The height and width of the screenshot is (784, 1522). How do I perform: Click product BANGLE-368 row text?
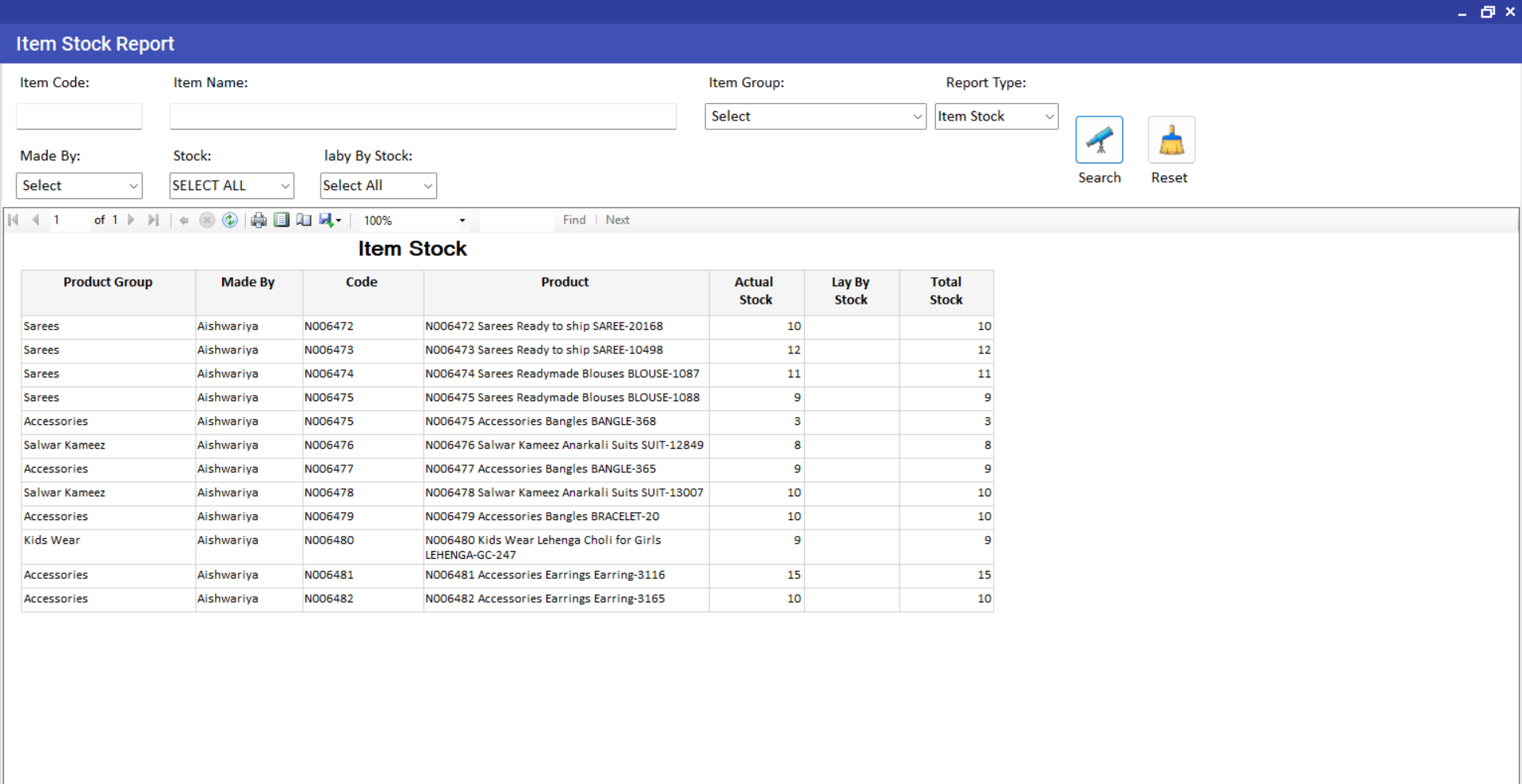541,422
